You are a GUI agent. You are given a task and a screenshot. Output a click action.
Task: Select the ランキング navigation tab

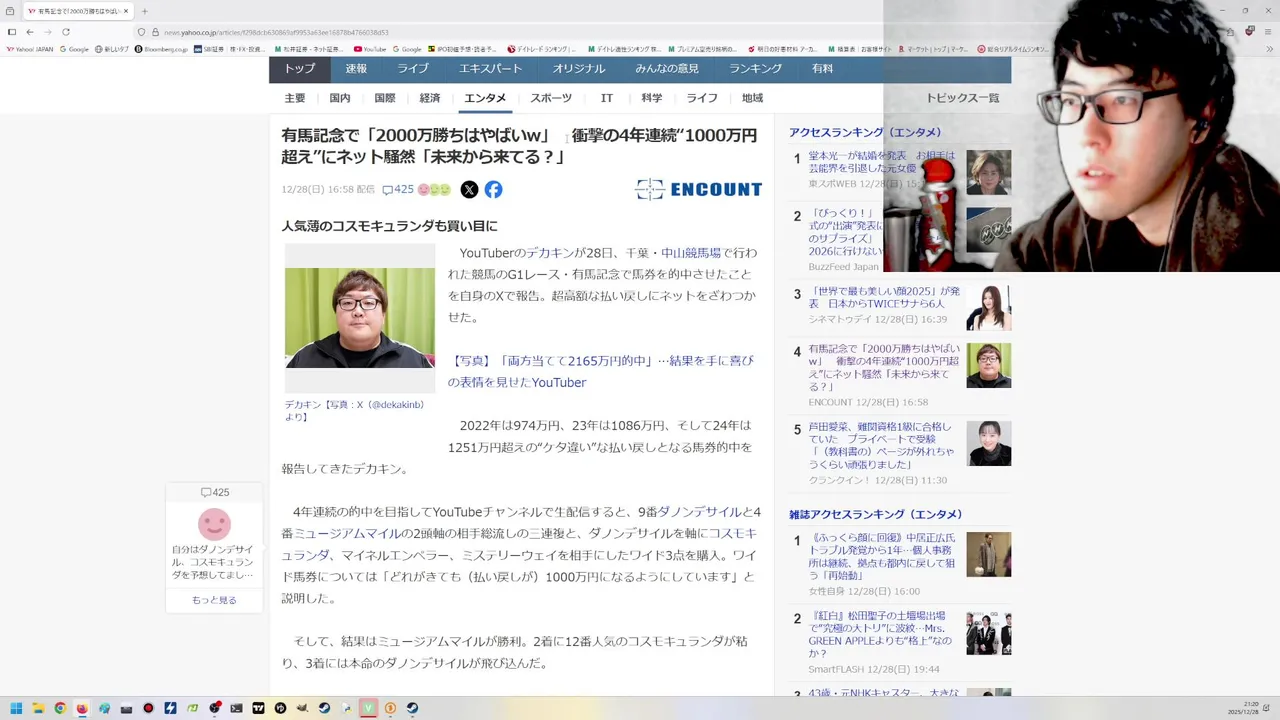pyautogui.click(x=755, y=69)
